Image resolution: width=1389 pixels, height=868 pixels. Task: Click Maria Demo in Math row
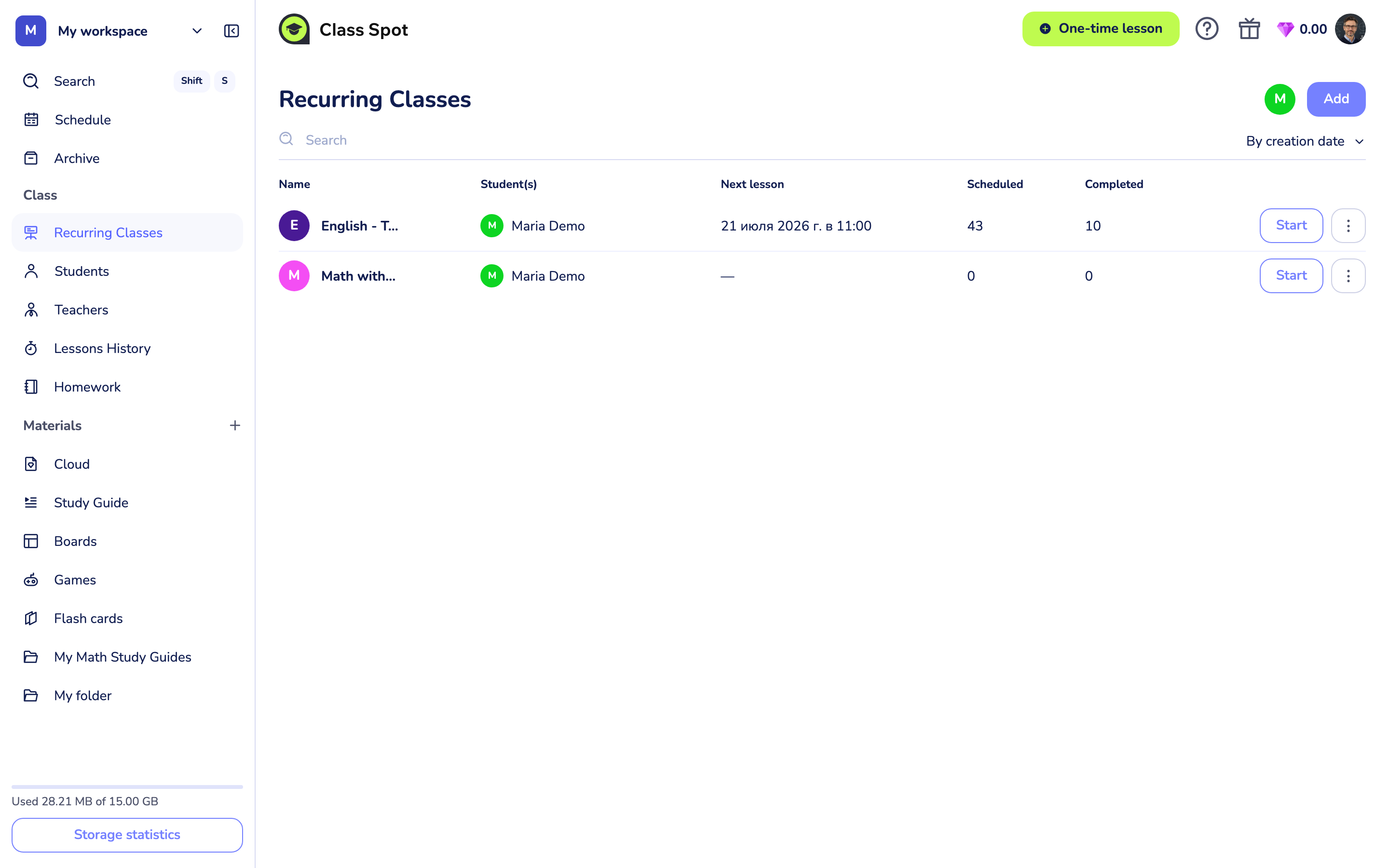pos(532,276)
